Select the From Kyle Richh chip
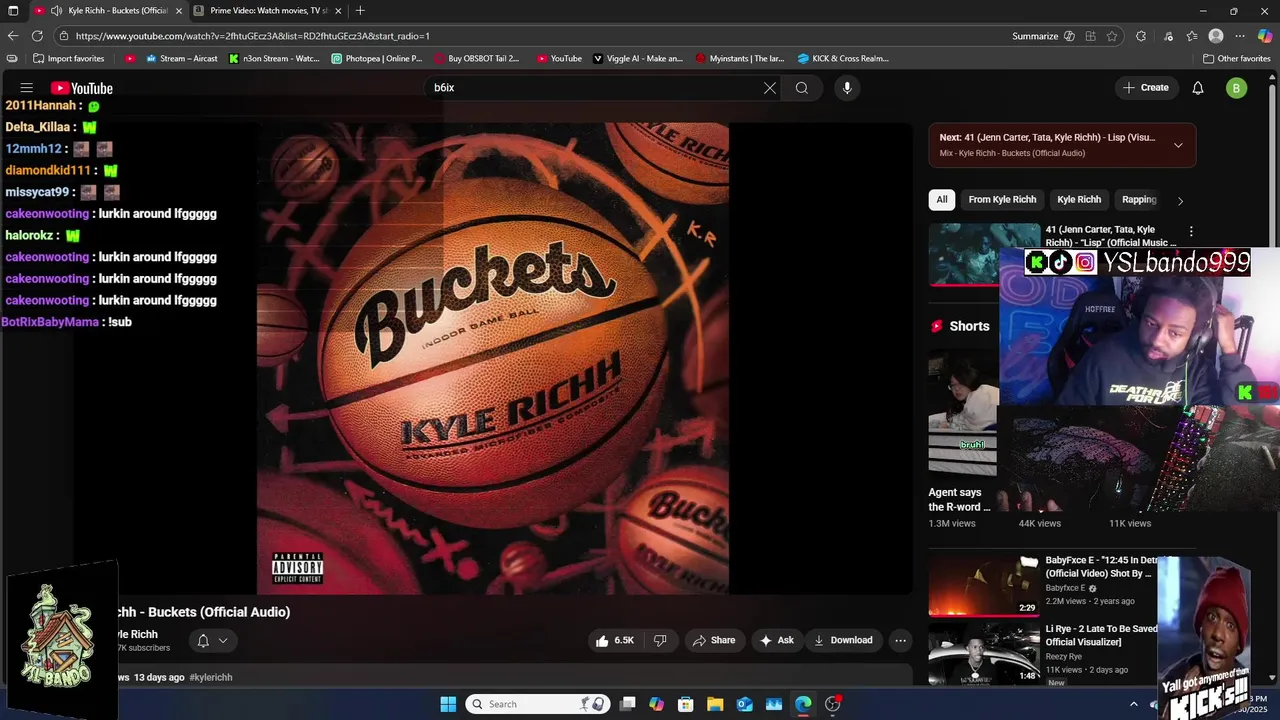This screenshot has width=1280, height=720. 1002,200
